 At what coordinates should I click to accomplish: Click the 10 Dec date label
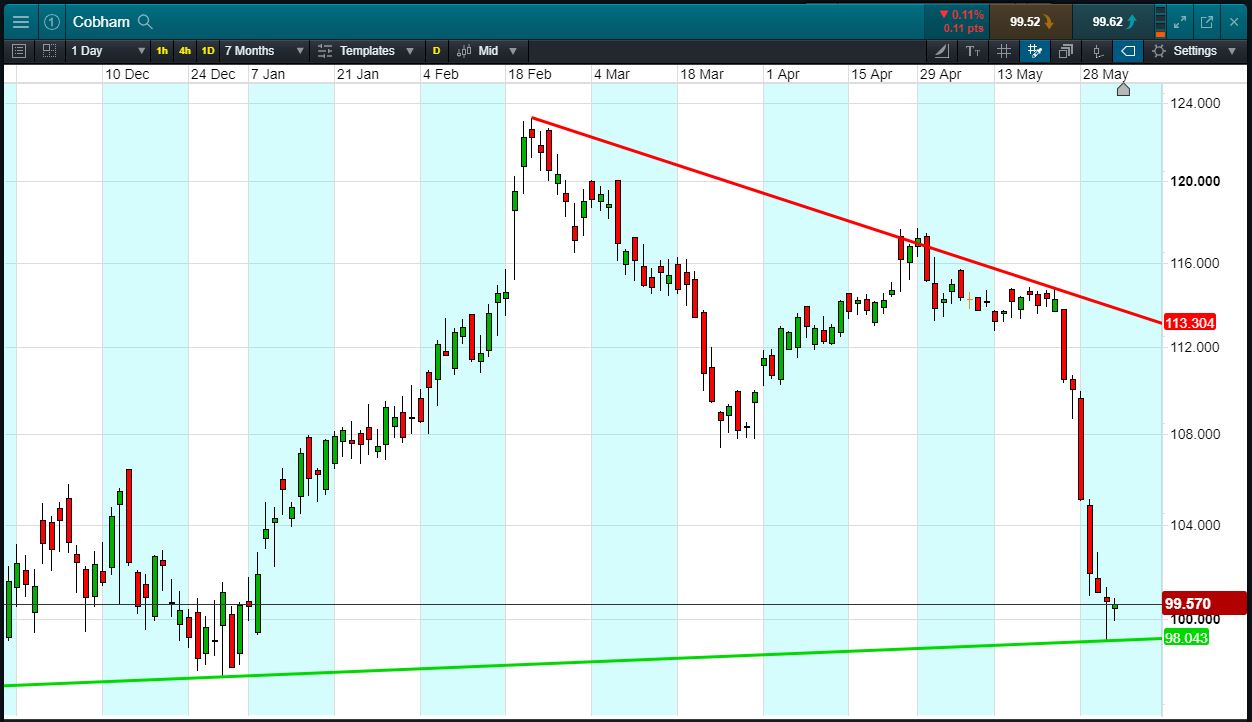point(127,74)
